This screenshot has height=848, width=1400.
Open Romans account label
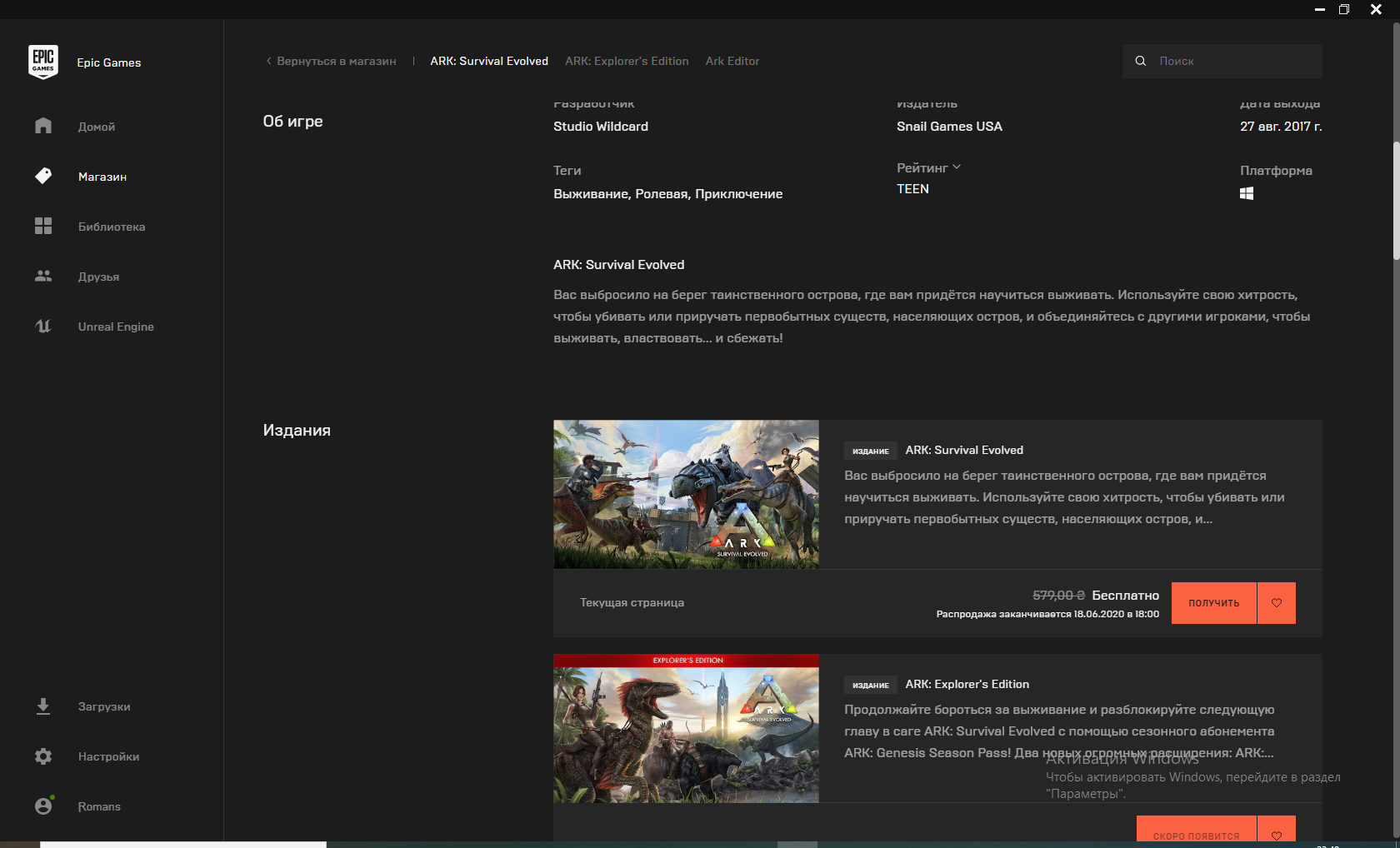[x=99, y=806]
